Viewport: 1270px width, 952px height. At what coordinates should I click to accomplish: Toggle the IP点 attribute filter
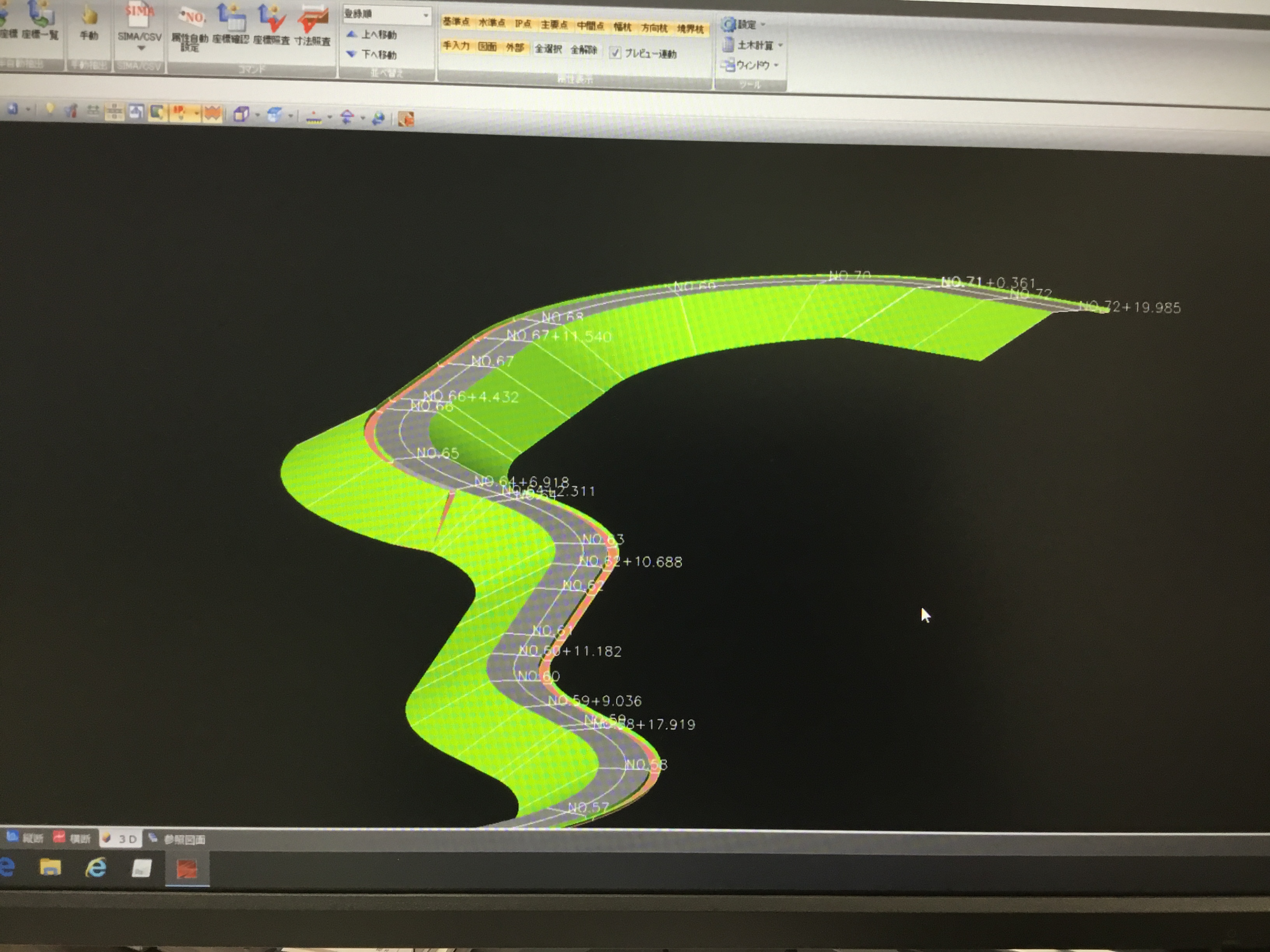click(x=523, y=24)
